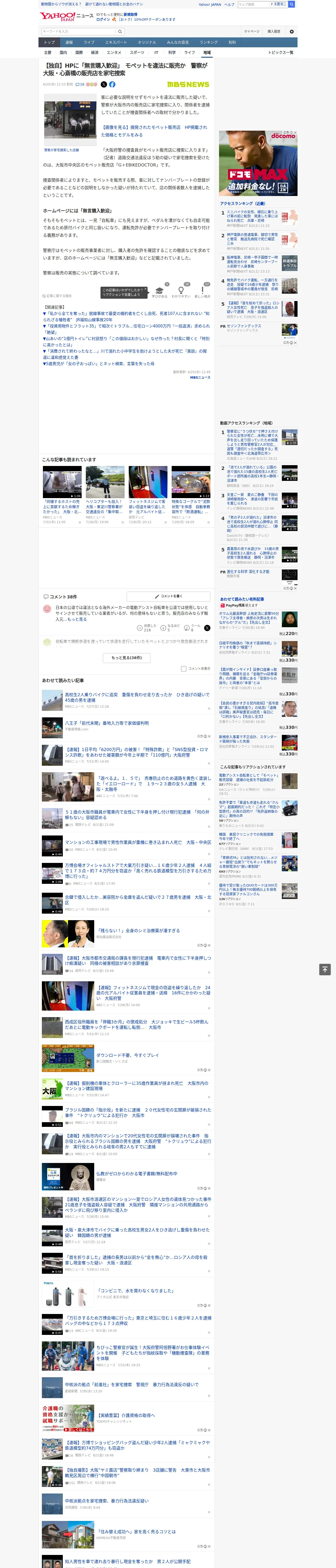Share article on X icon
The width and height of the screenshot is (336, 1568).
104,85
